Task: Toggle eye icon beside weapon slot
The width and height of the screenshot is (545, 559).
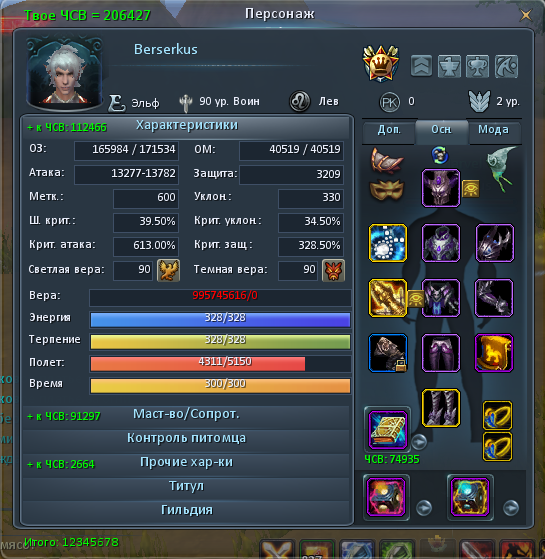Action: pyautogui.click(x=416, y=298)
